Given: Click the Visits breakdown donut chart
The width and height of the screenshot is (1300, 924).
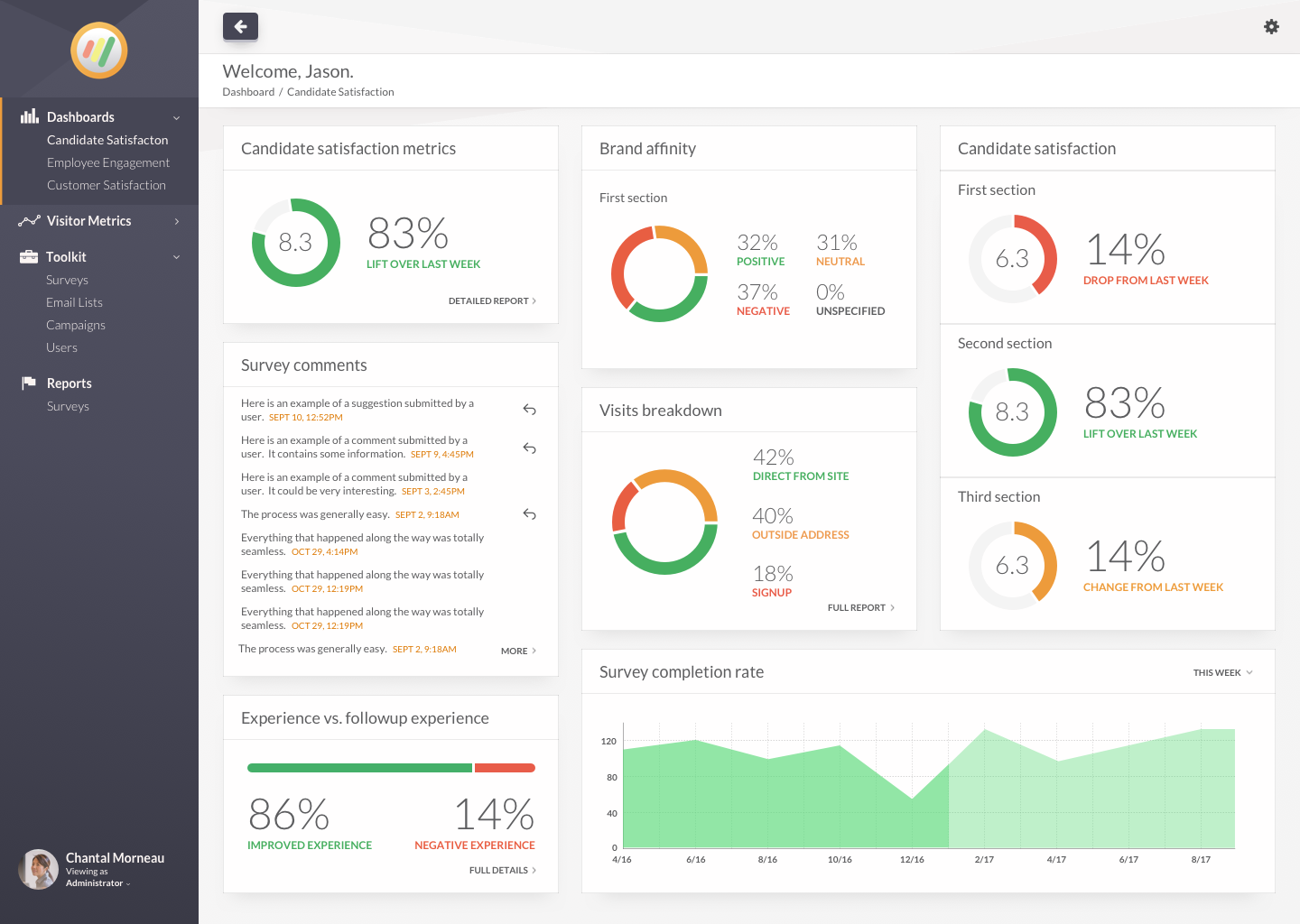Looking at the screenshot, I should point(664,522).
